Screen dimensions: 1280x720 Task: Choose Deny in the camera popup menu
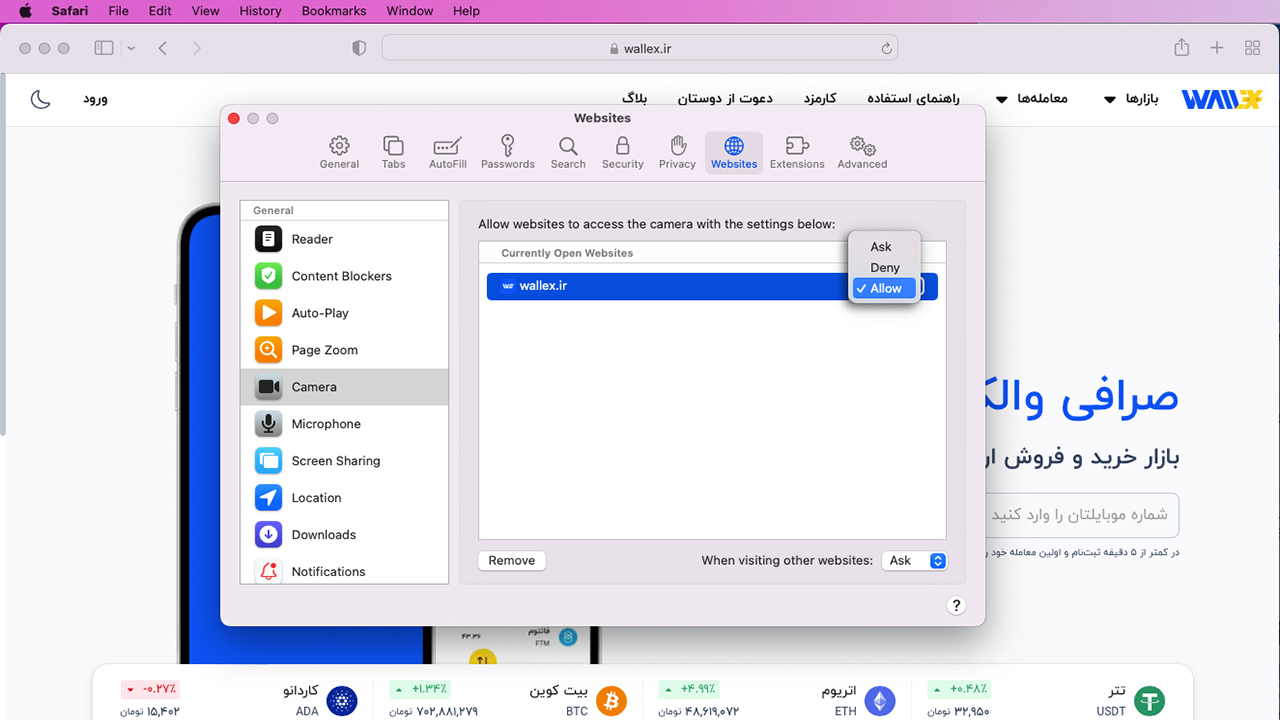[884, 267]
